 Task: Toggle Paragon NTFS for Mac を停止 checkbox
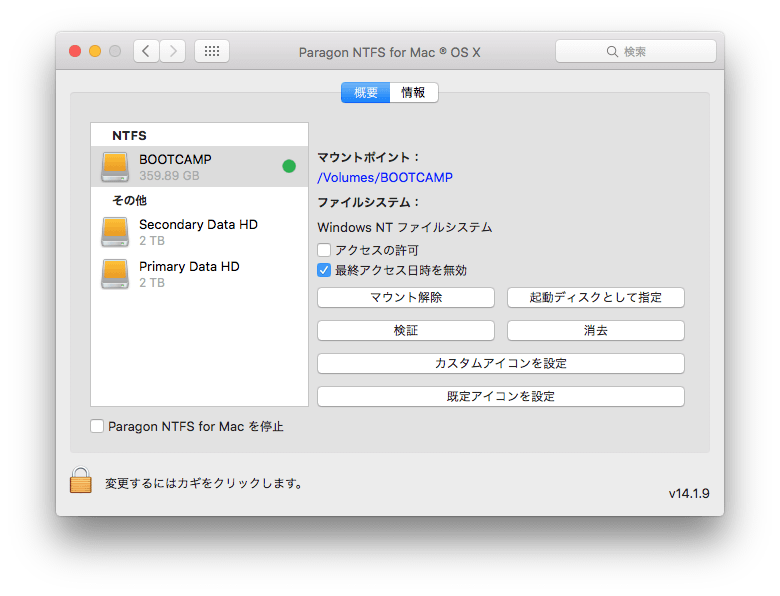(97, 426)
